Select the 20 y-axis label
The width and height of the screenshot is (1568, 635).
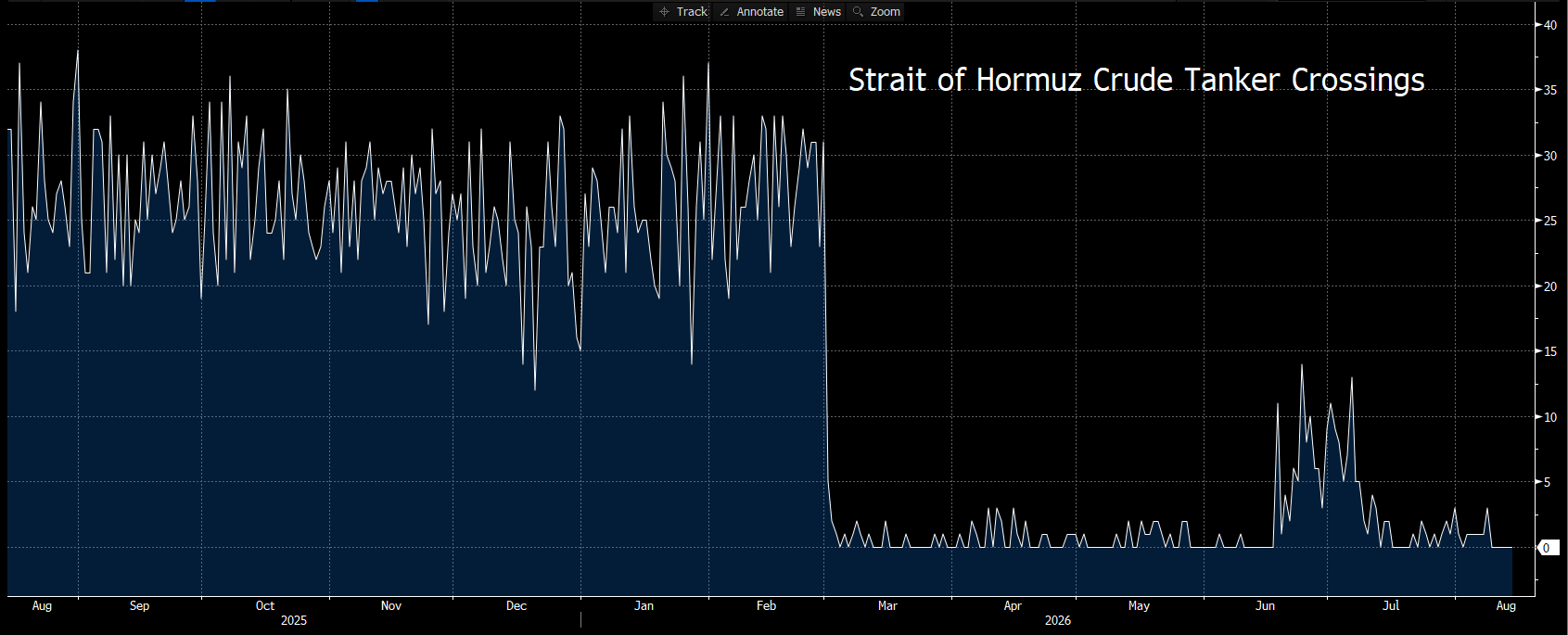tap(1550, 286)
